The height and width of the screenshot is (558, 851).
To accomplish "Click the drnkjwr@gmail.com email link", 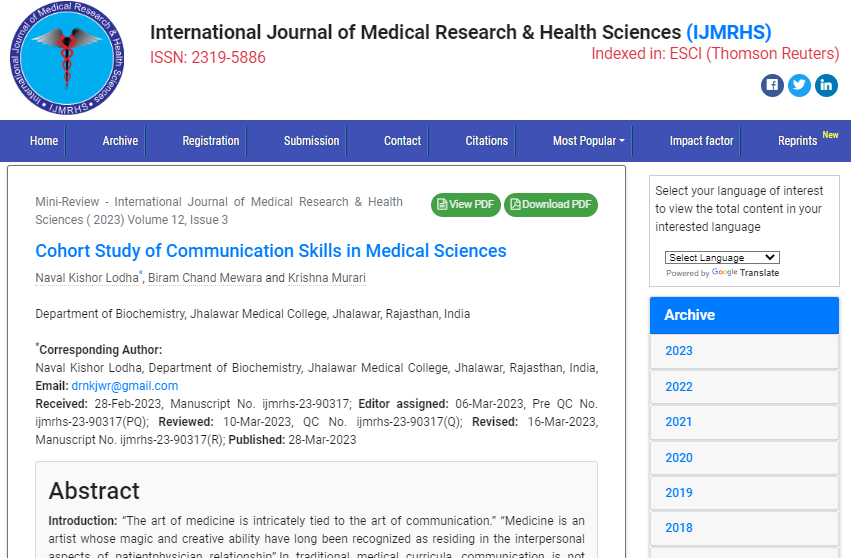I will pyautogui.click(x=125, y=386).
